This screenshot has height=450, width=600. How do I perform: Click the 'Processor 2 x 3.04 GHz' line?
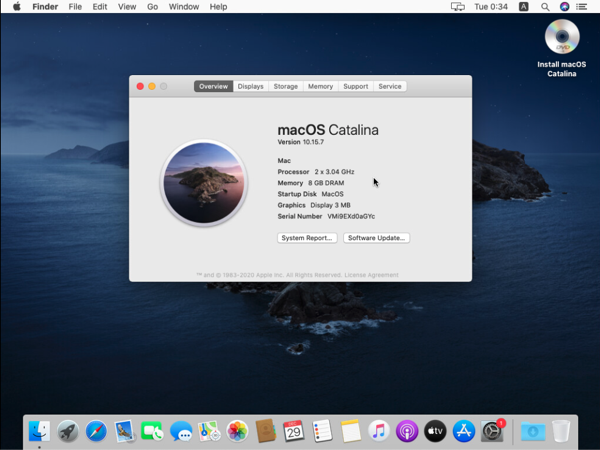coord(316,172)
